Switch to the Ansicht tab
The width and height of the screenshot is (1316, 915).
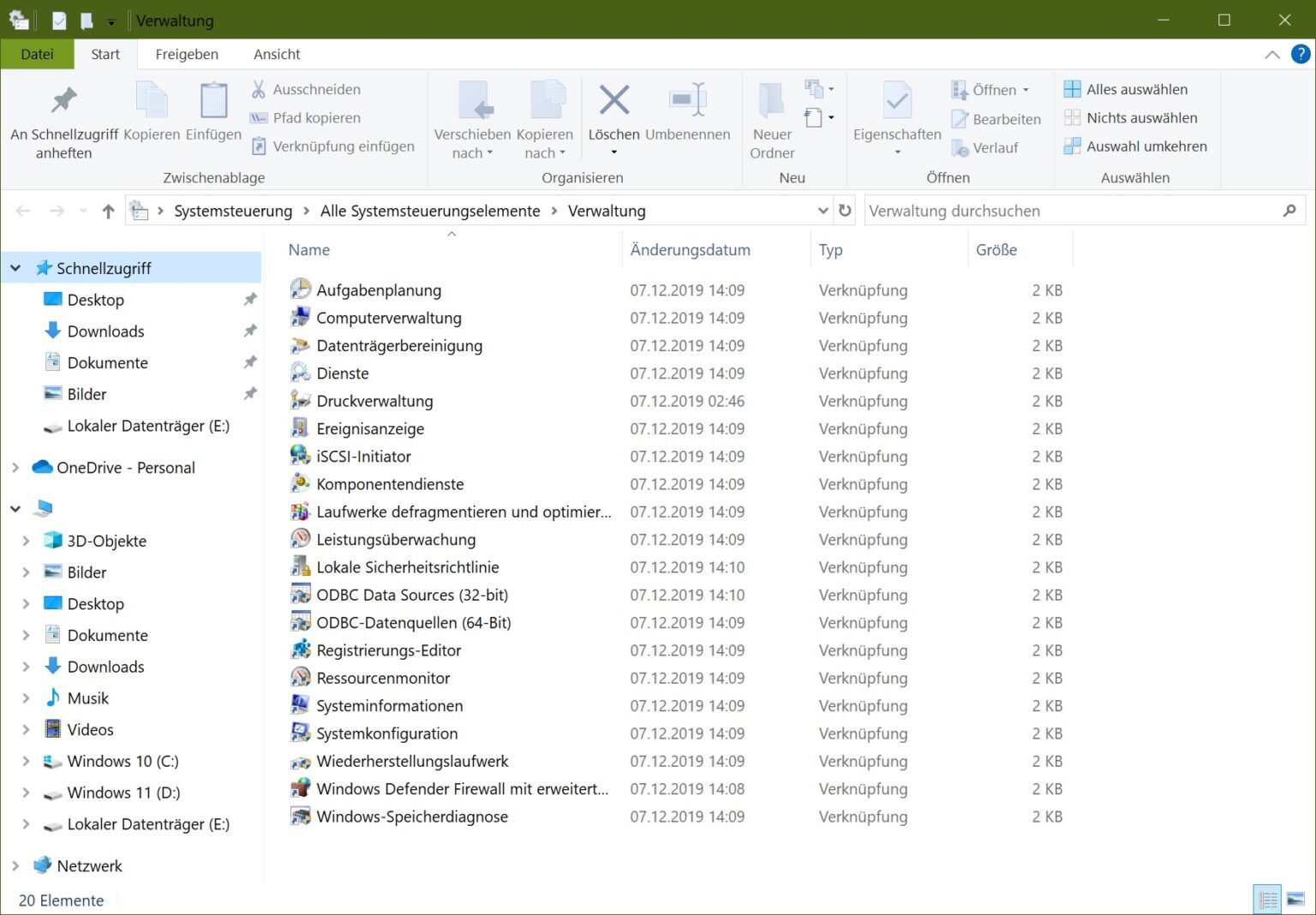(276, 54)
